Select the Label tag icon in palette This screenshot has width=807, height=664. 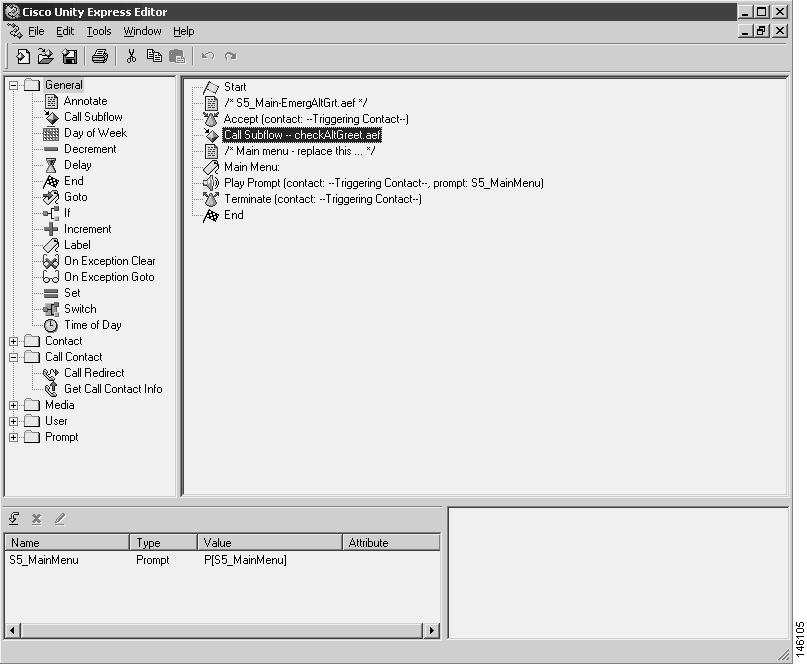[x=51, y=245]
